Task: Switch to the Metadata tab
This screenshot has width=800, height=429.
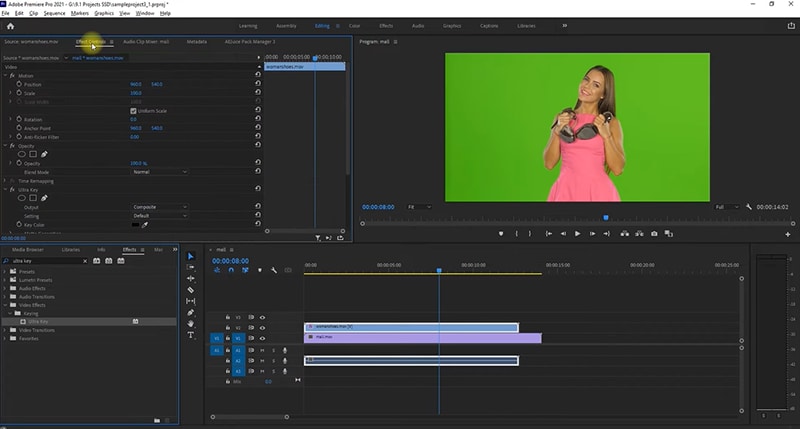Action: (x=197, y=42)
